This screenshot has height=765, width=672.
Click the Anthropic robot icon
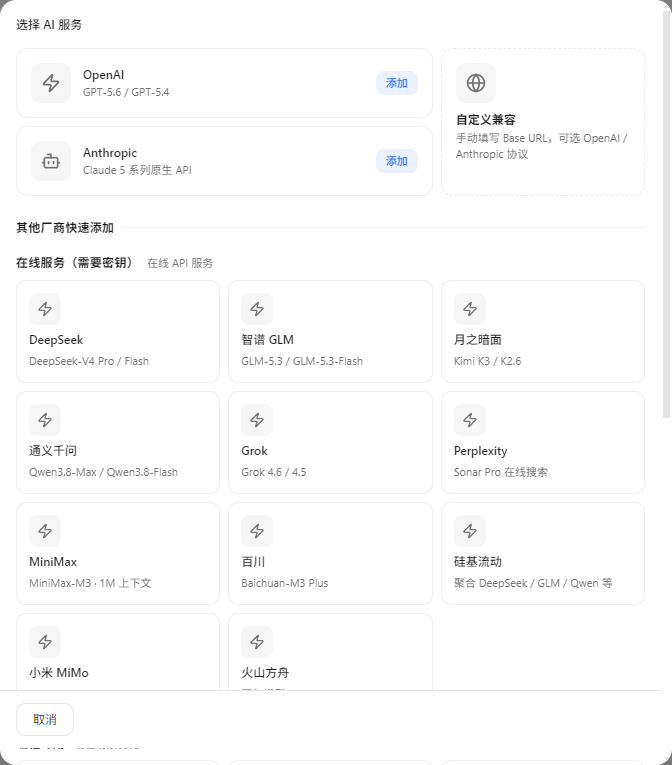tap(51, 161)
